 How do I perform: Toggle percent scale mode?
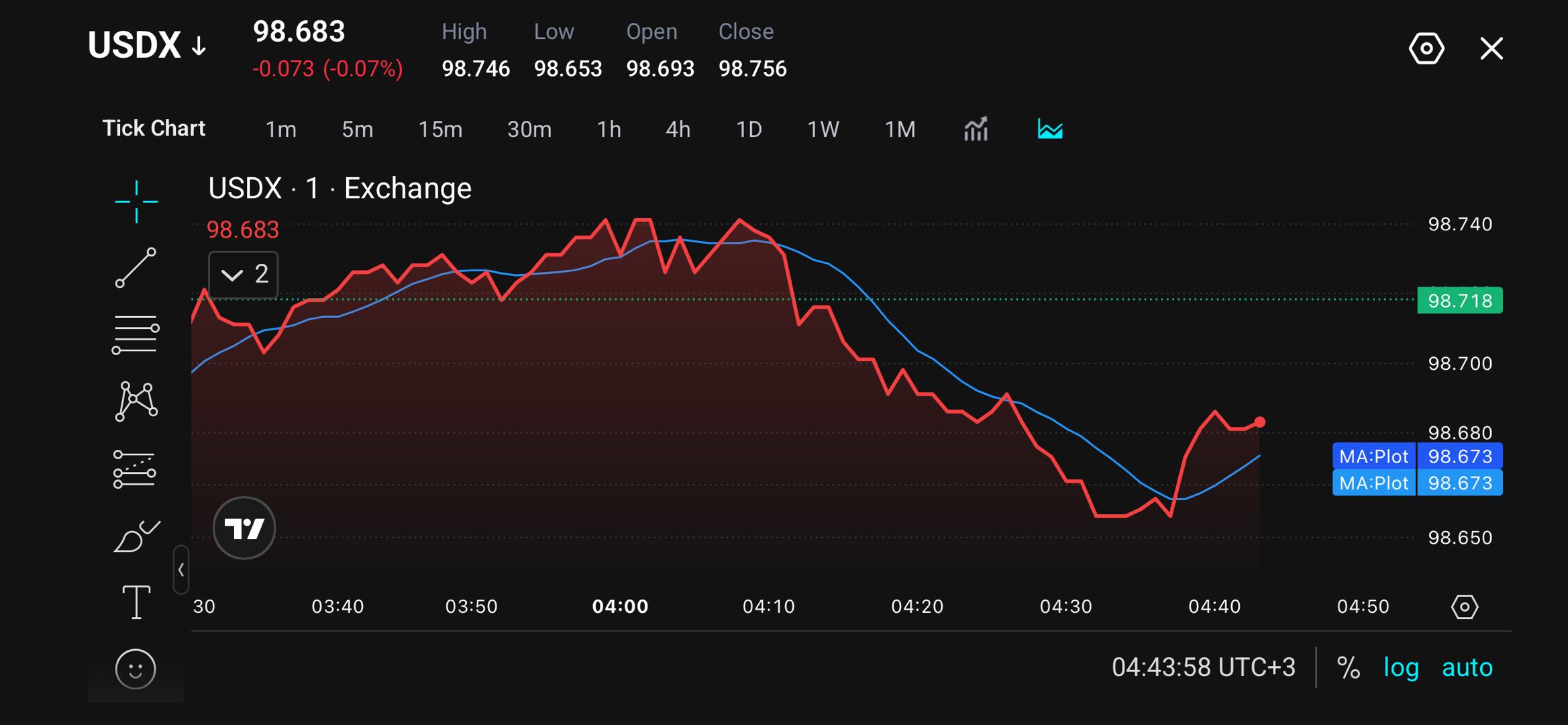click(x=1348, y=667)
